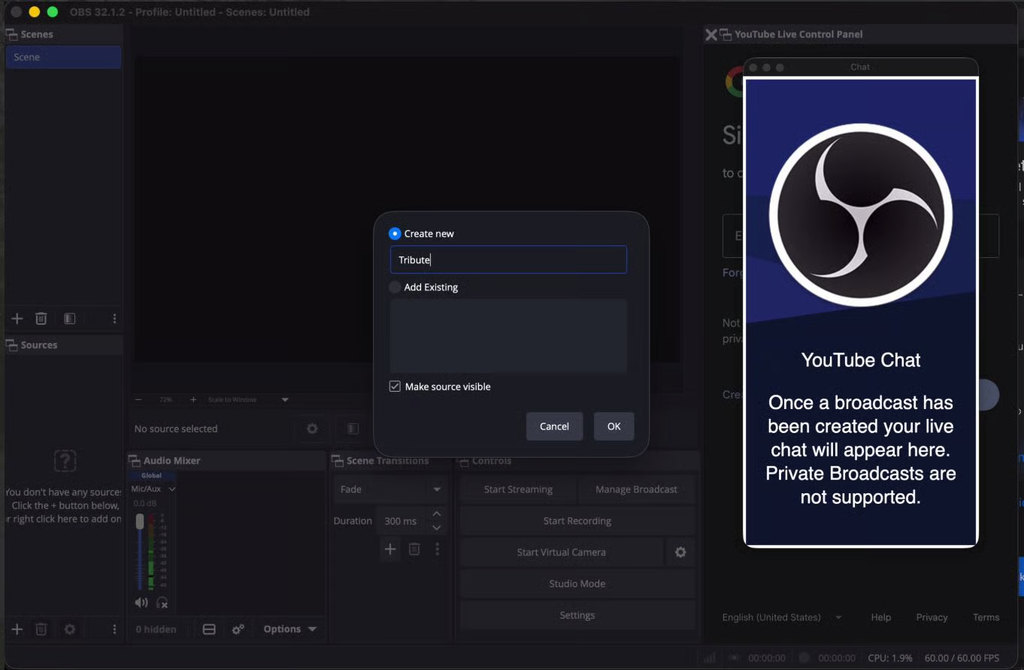Zoom out preview with minus icon
Screen dimensions: 1024x670
[138, 400]
